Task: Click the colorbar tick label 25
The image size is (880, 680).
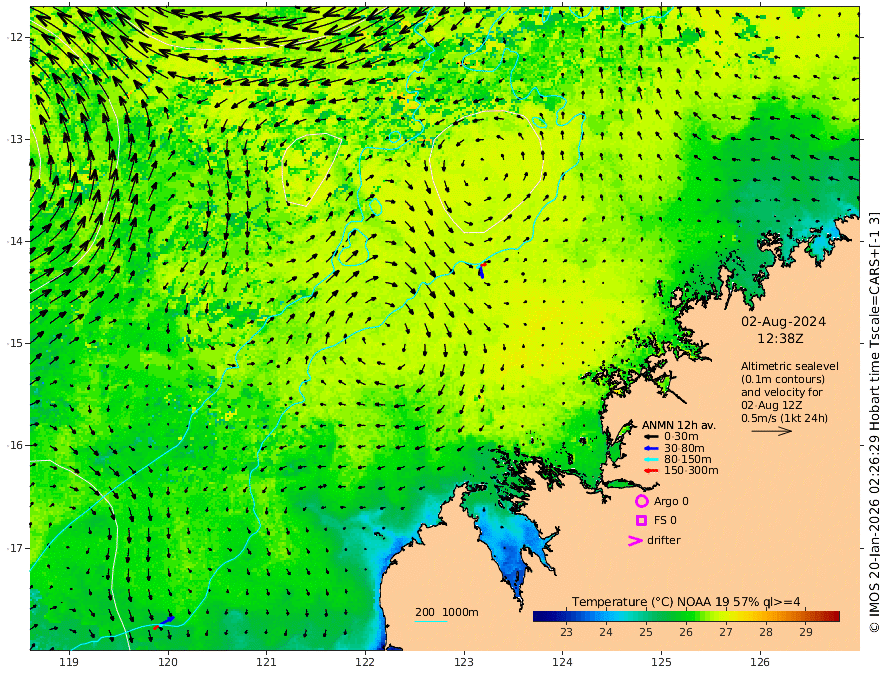Action: pyautogui.click(x=646, y=632)
